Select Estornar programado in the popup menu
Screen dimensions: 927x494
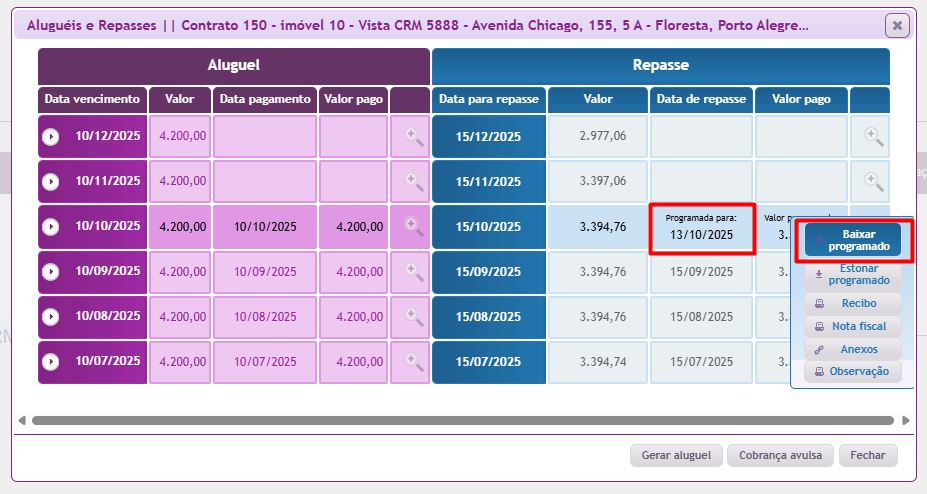852,275
